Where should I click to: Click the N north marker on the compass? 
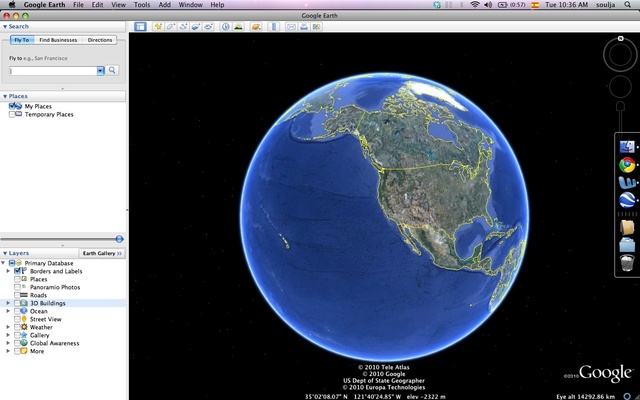(620, 38)
